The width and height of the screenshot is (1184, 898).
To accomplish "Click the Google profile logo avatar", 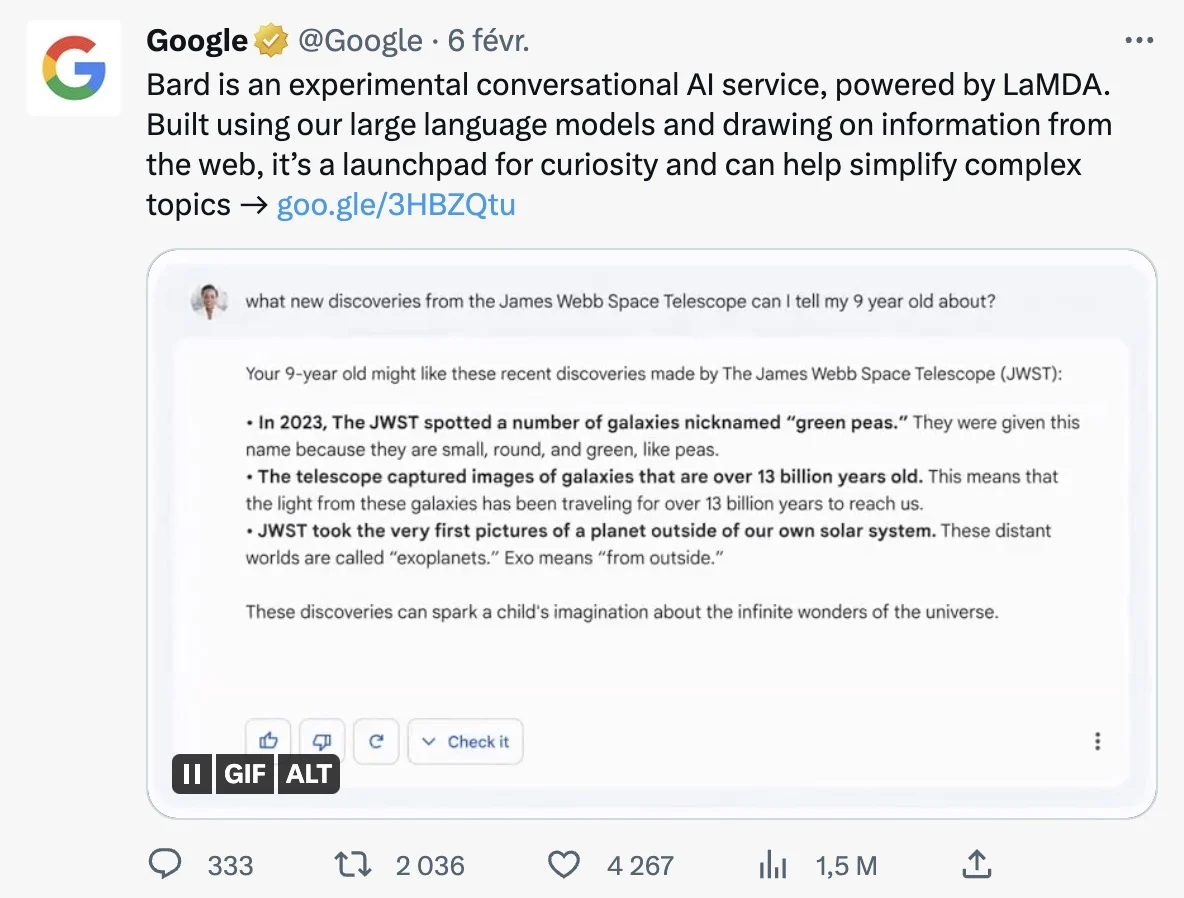I will pos(73,68).
